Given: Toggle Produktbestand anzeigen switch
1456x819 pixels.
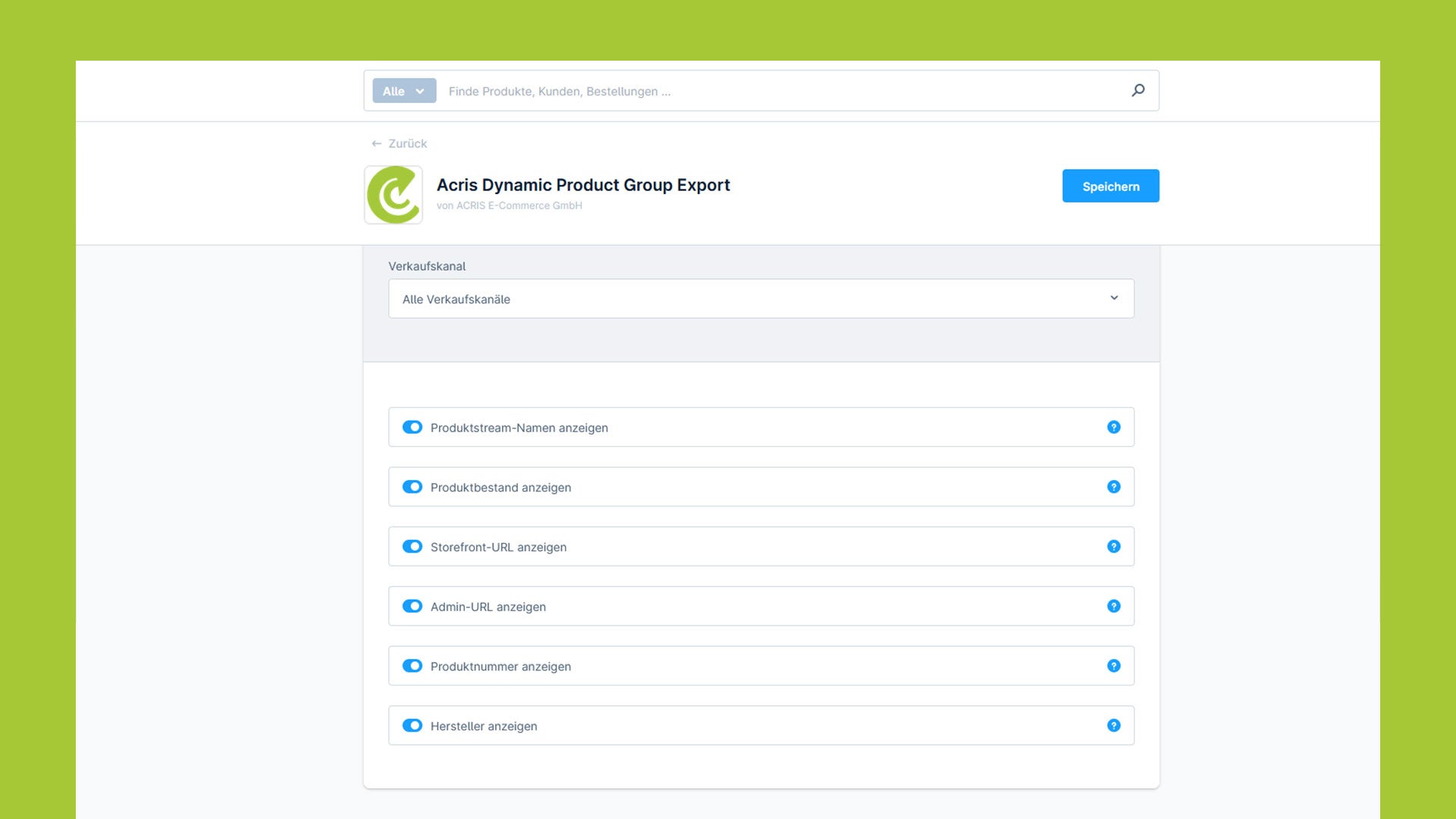Looking at the screenshot, I should coord(412,487).
